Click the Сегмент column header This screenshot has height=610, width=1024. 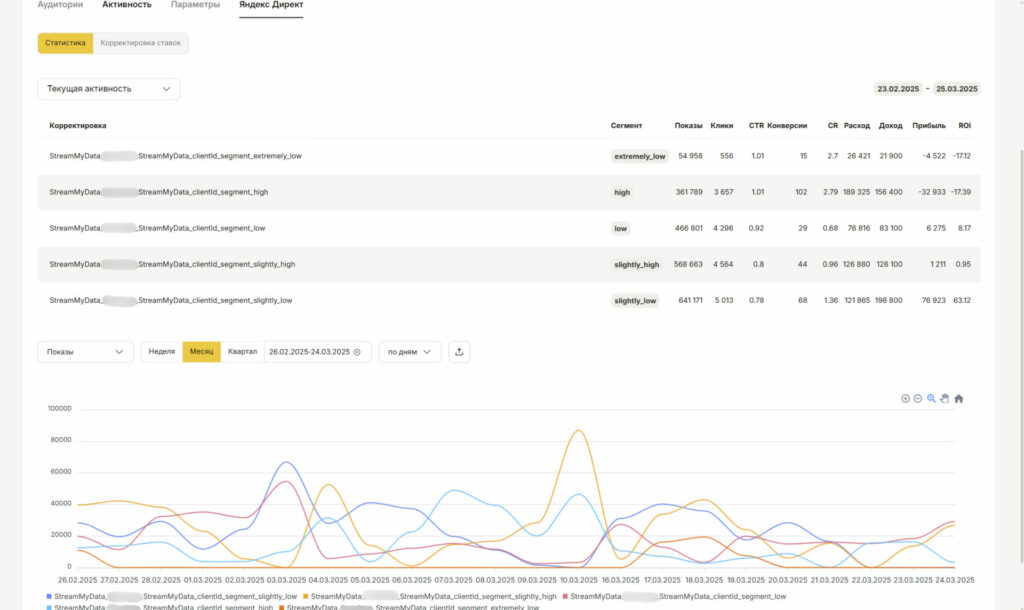tap(626, 125)
